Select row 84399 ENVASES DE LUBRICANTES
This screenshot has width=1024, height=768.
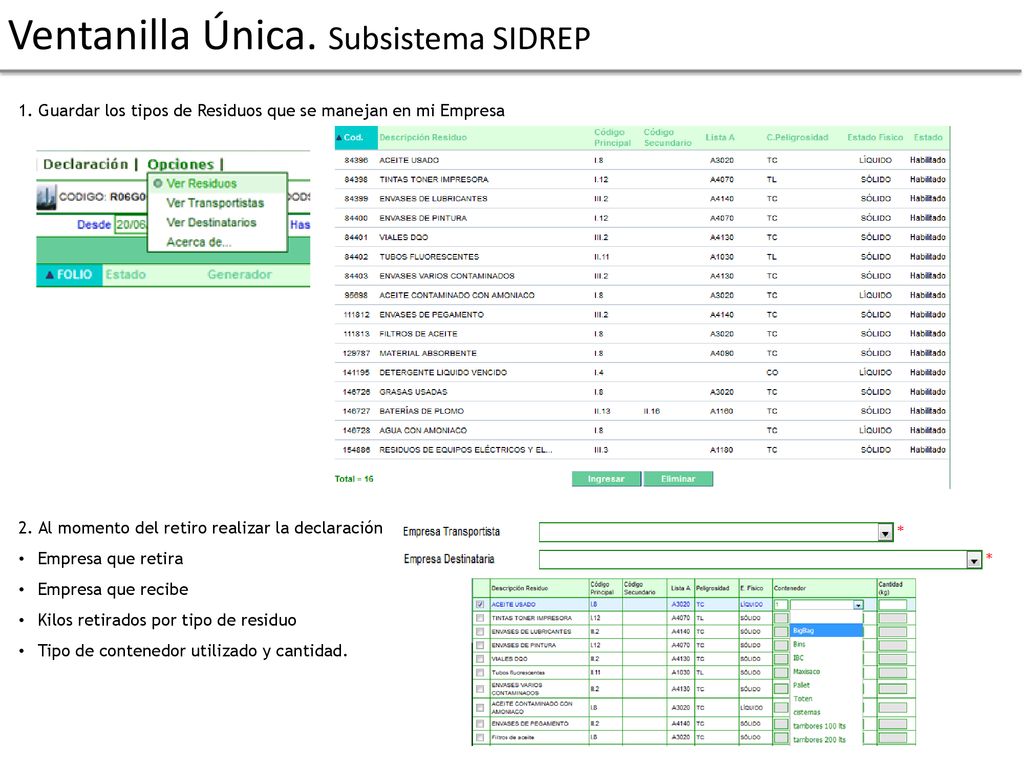642,199
